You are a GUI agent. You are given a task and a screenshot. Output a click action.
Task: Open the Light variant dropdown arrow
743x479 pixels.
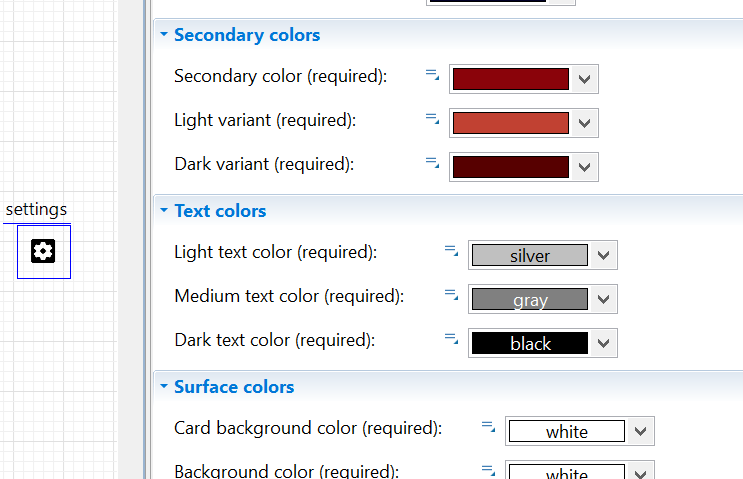pyautogui.click(x=584, y=123)
